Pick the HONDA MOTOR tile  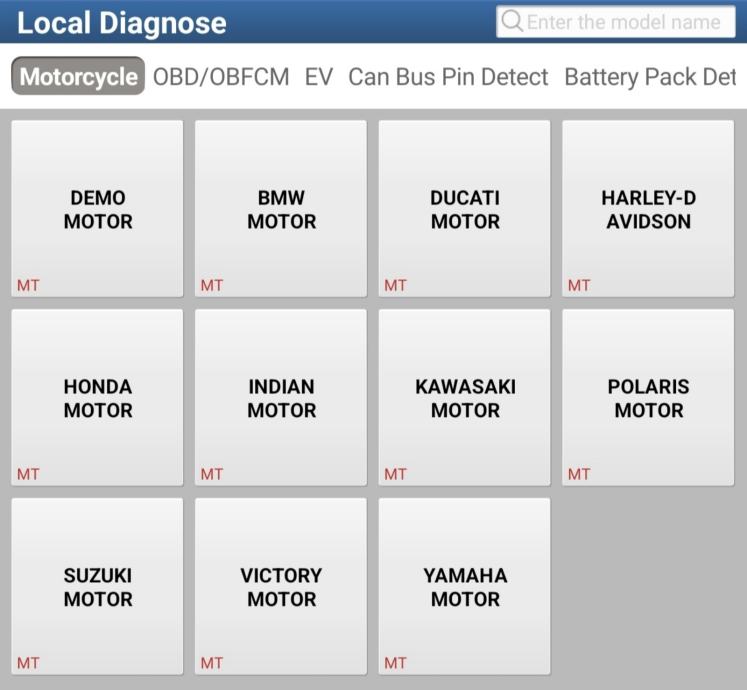98,397
